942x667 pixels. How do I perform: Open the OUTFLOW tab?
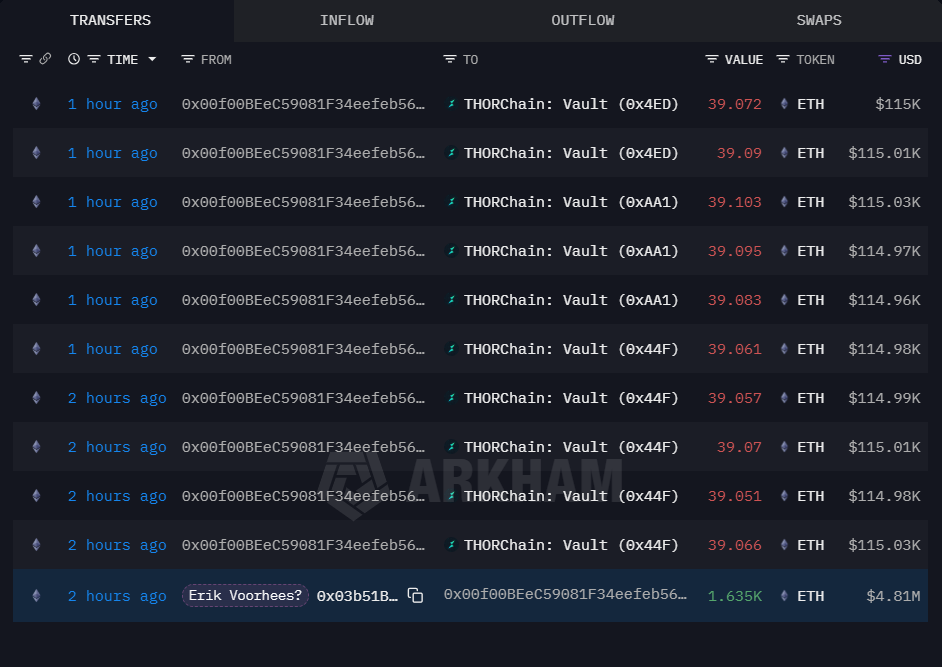tap(582, 20)
